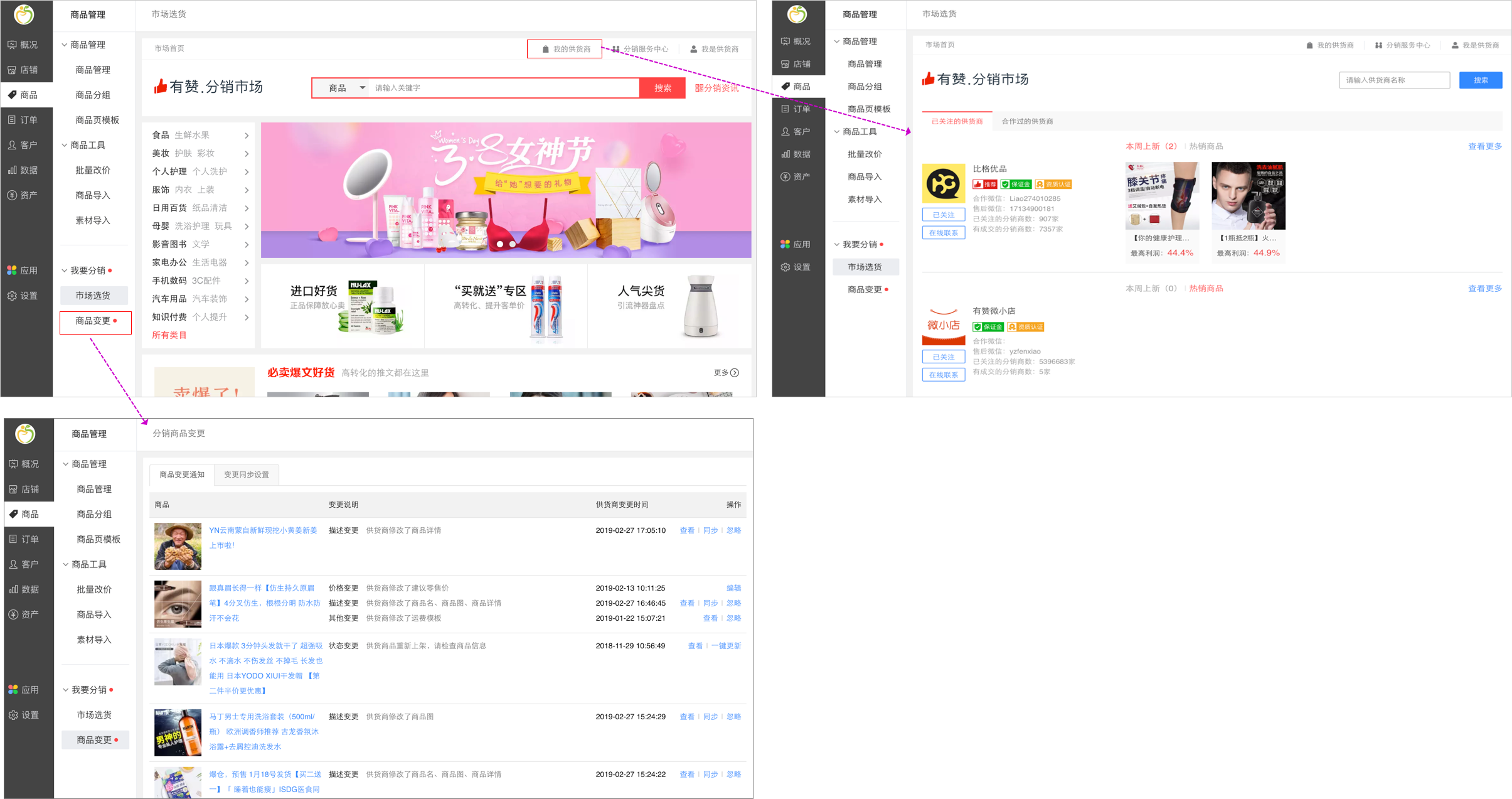Open 应用 icon in the right supplier window sidebar
The width and height of the screenshot is (1512, 799).
(x=785, y=244)
